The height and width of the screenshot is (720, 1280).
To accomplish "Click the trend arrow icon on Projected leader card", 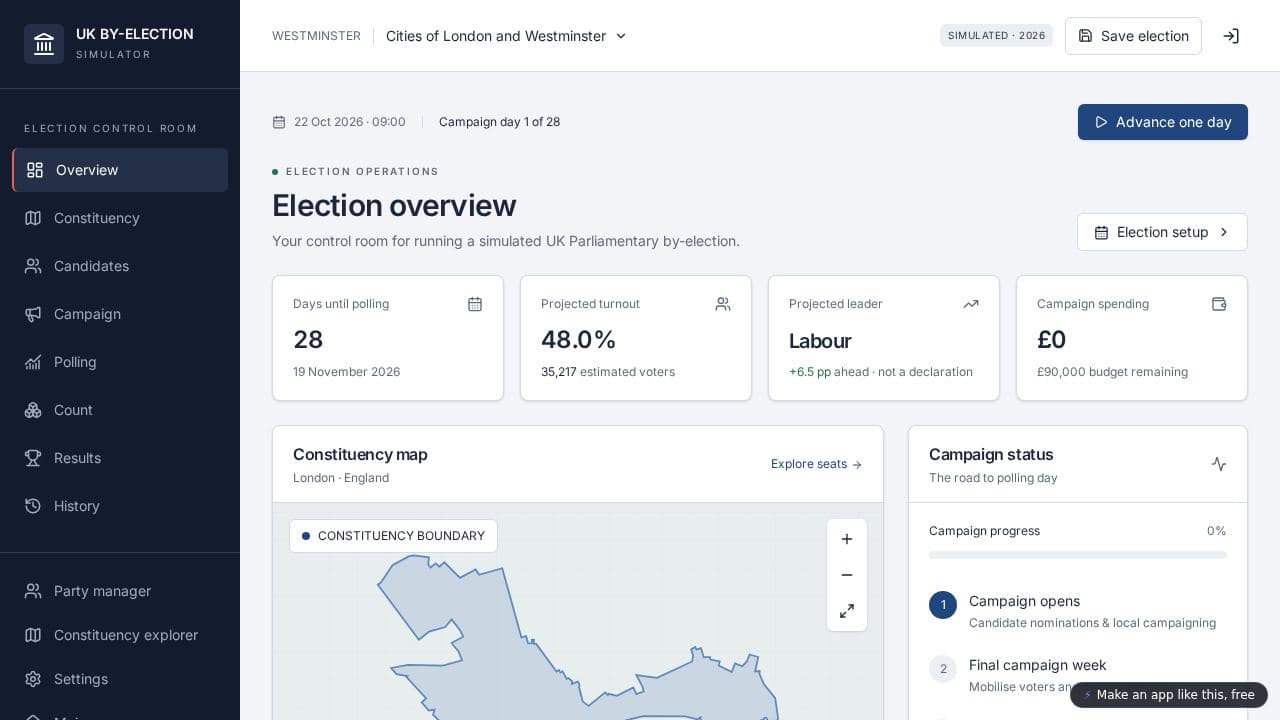I will [971, 304].
